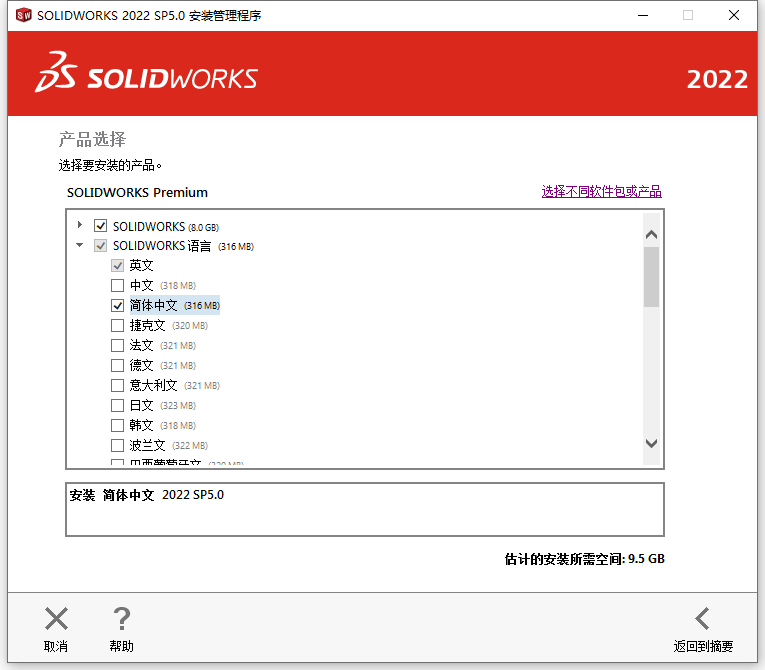This screenshot has height=670, width=765.
Task: Click the scroll down arrow of product list
Action: pos(651,443)
